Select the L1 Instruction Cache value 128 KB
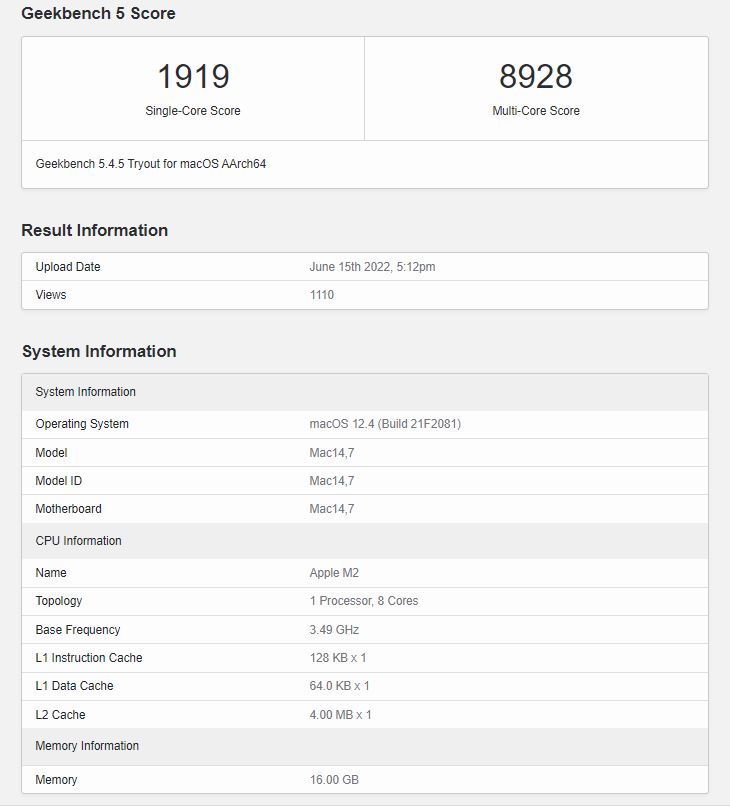 tap(338, 658)
